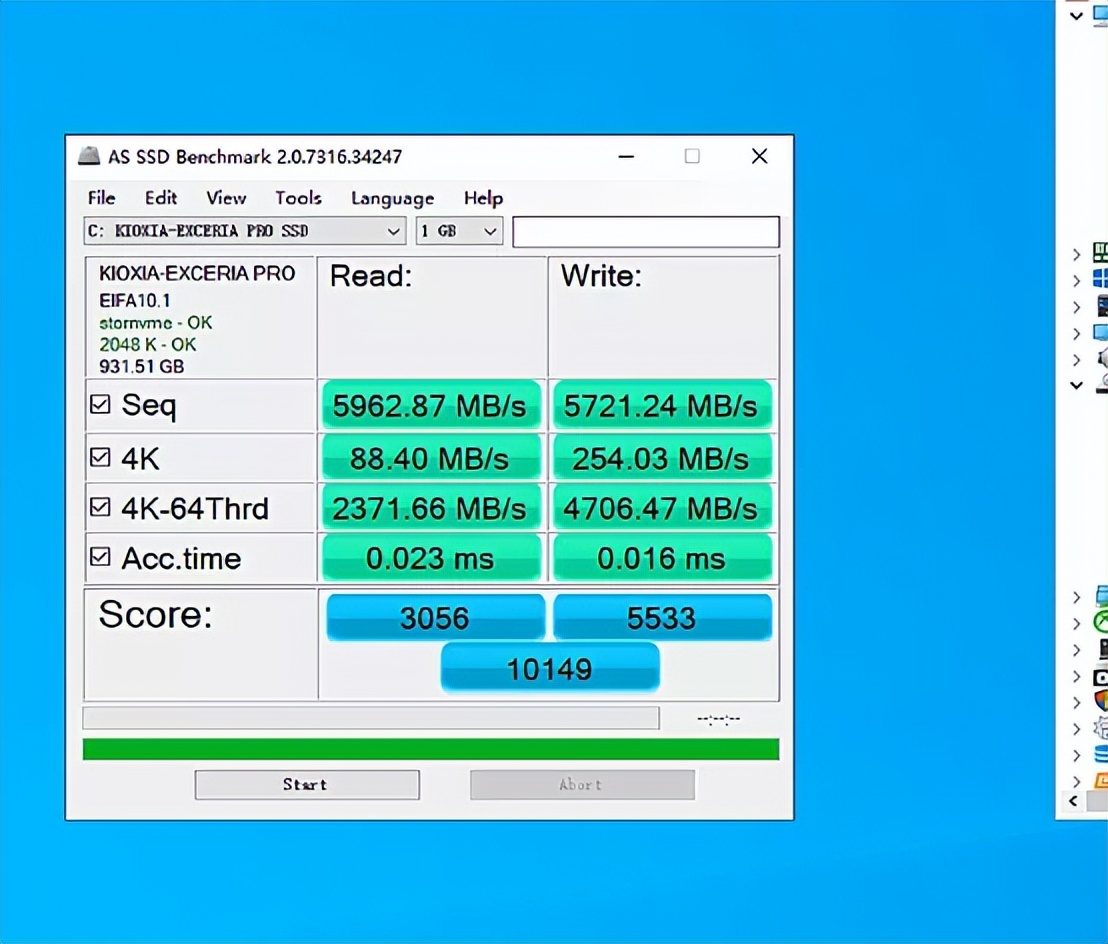Click the left scroll arrow in right window

(1073, 801)
